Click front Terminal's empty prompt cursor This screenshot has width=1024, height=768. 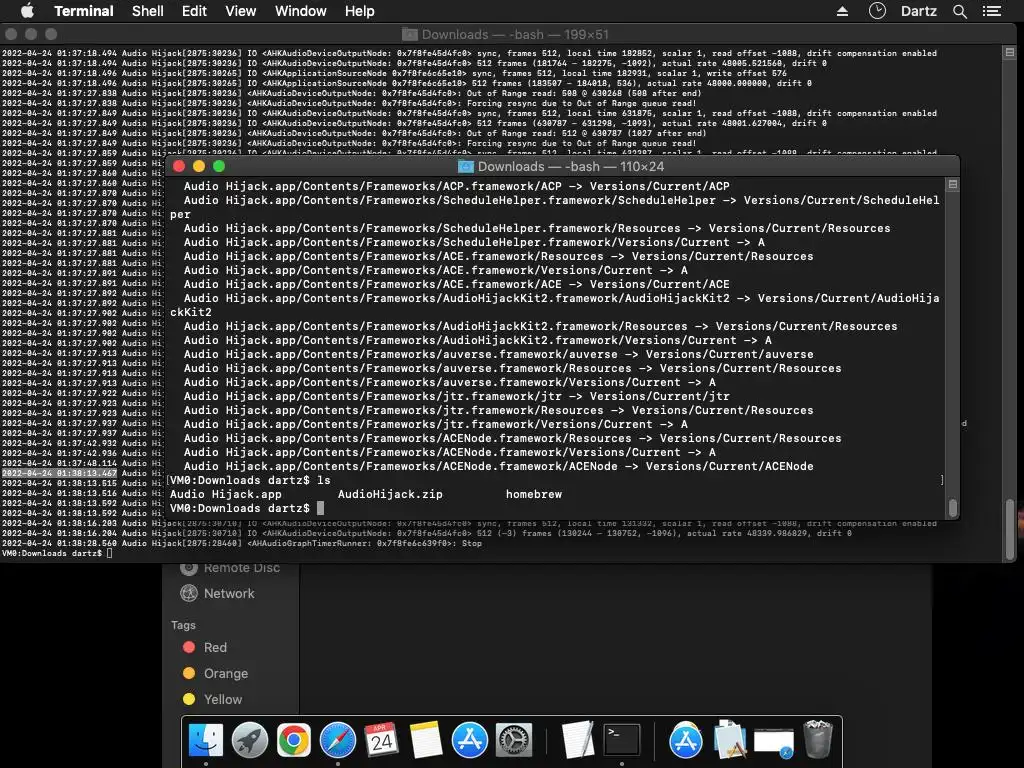tap(320, 508)
